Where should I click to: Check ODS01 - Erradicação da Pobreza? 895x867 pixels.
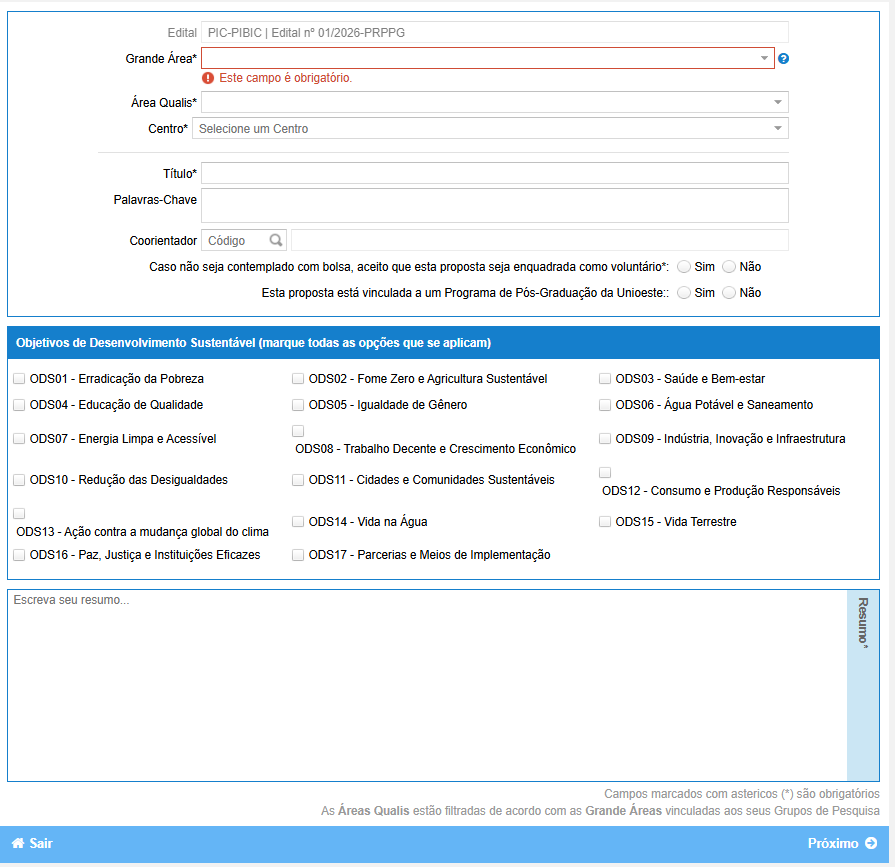pos(19,379)
